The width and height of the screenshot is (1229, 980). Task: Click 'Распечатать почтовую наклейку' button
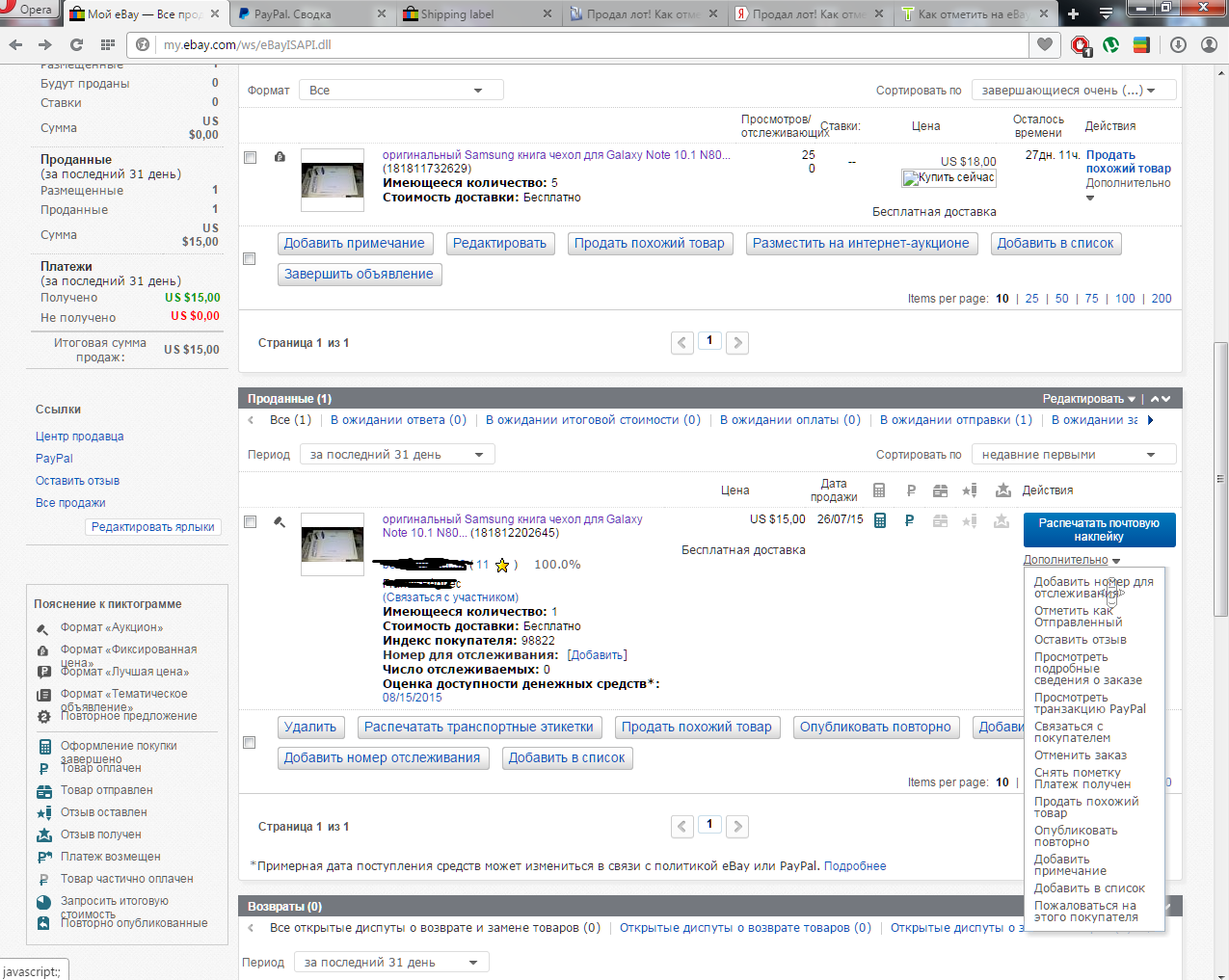click(1099, 530)
